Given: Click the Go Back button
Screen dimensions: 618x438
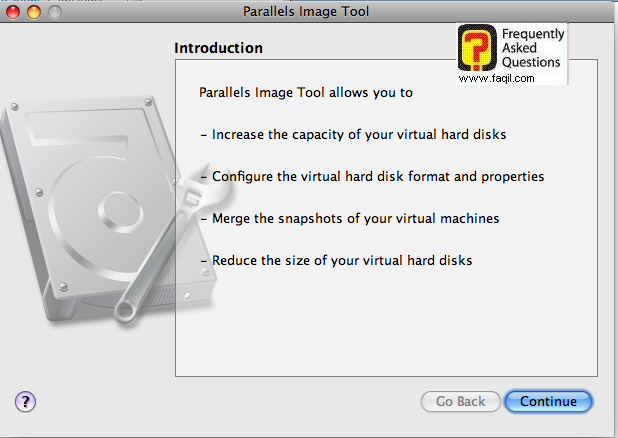Looking at the screenshot, I should 460,401.
